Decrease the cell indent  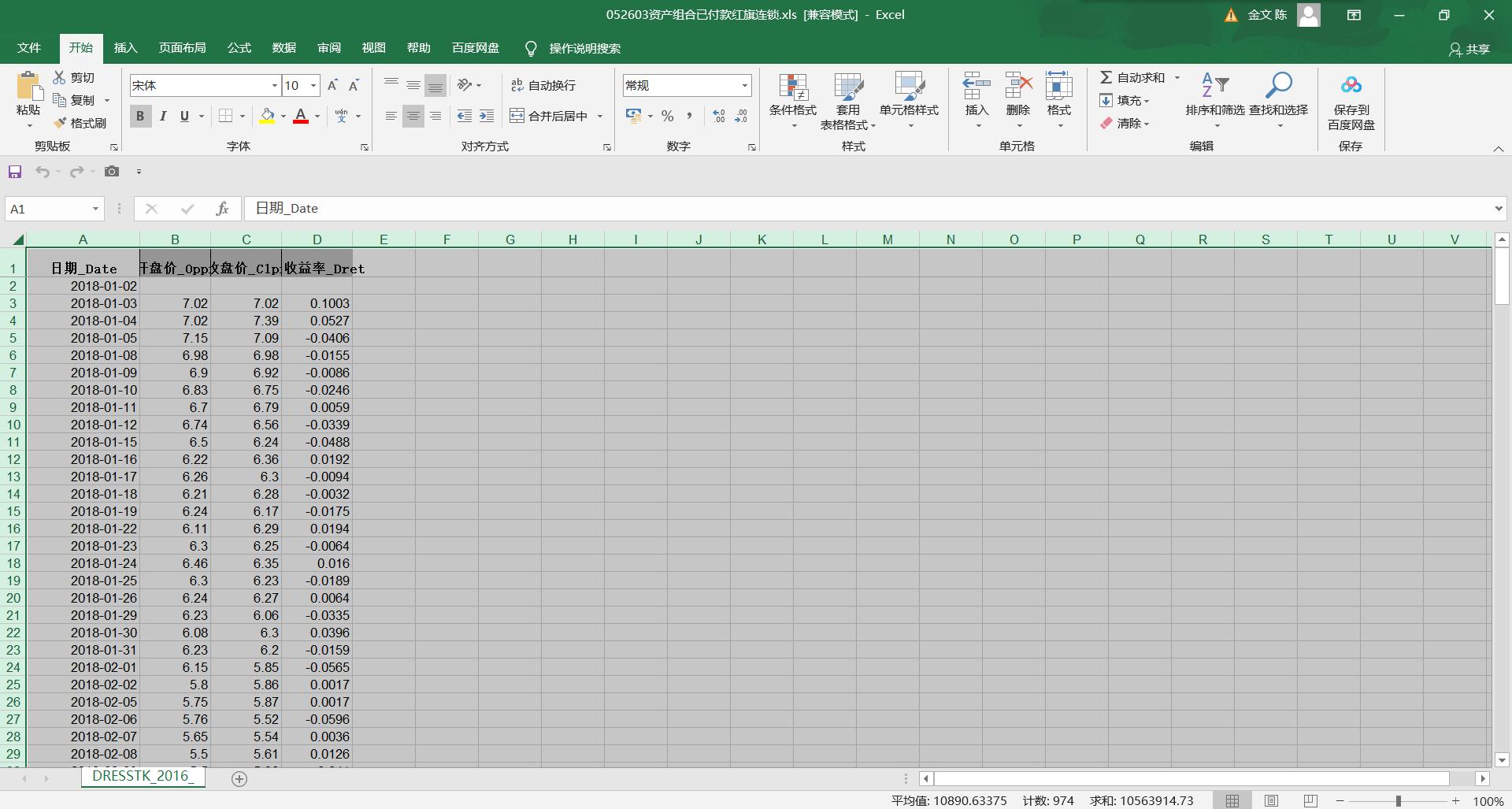click(x=465, y=117)
